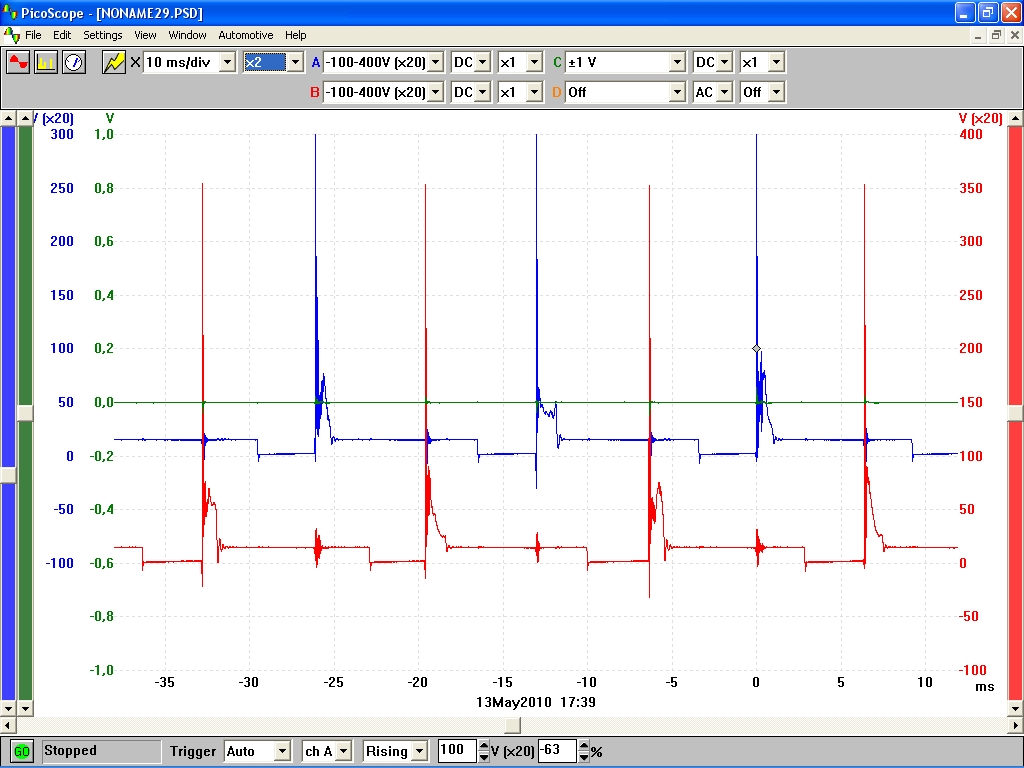Click the trigger level value field showing 100
Viewport: 1024px width, 768px height.
457,751
